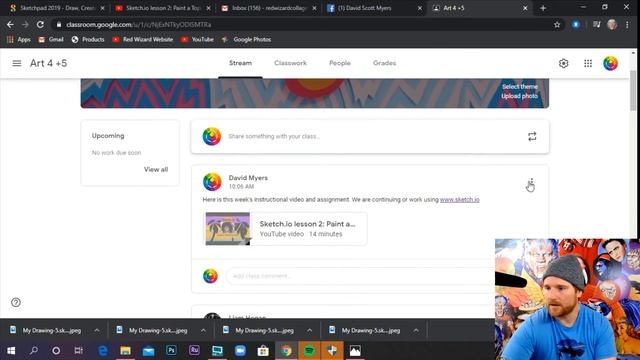Click the Add class comment field

(x=360, y=276)
